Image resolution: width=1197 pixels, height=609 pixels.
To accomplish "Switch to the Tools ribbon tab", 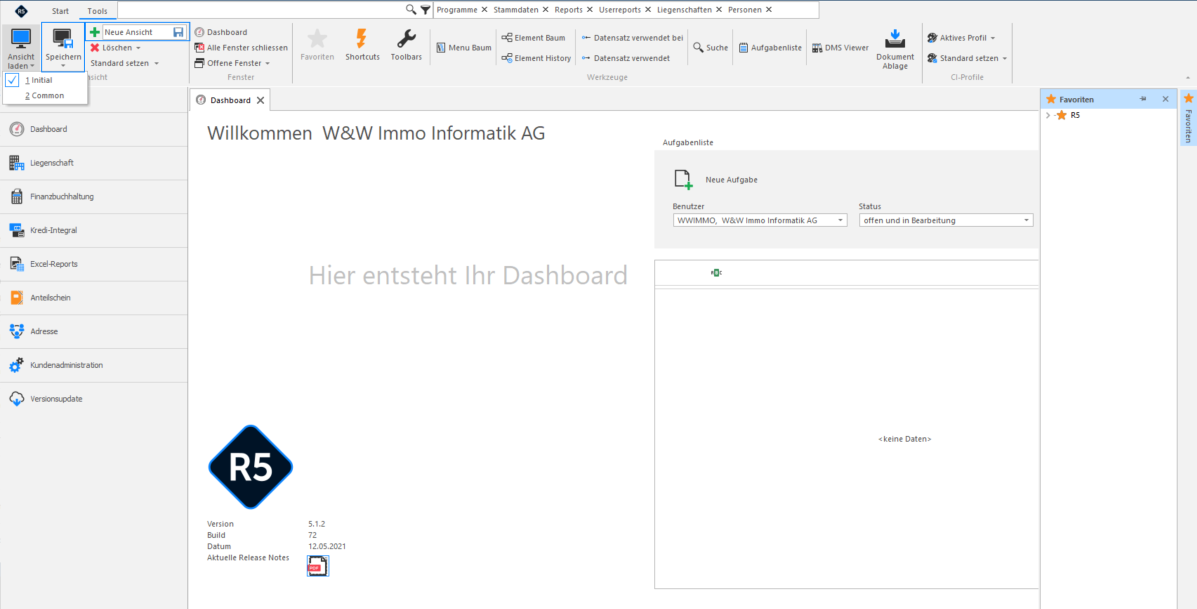I will click(98, 11).
